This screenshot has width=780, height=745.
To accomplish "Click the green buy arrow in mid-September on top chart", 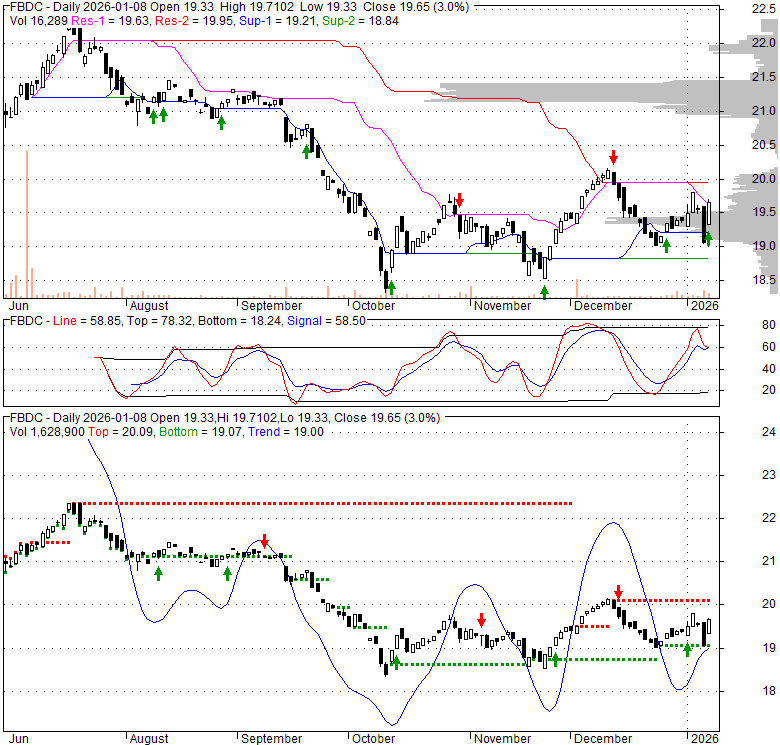I will pos(307,152).
